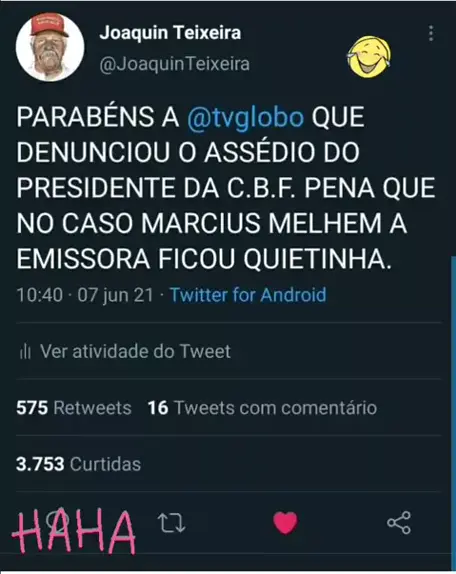View the 16 Tweets com comentário
This screenshot has height=574, width=456.
(x=262, y=408)
